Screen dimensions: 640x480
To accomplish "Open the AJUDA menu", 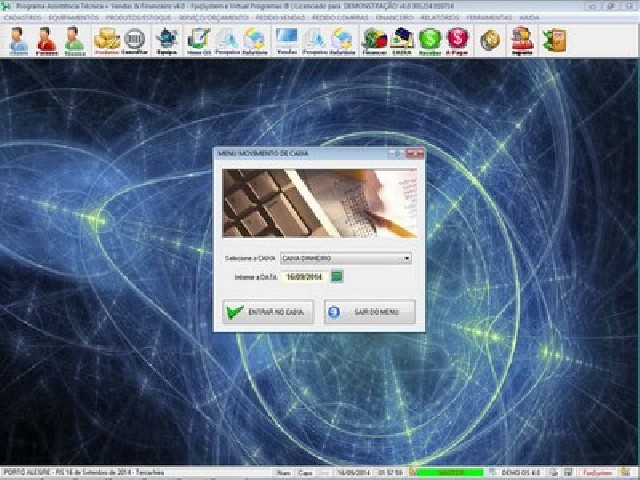I will [x=529, y=18].
